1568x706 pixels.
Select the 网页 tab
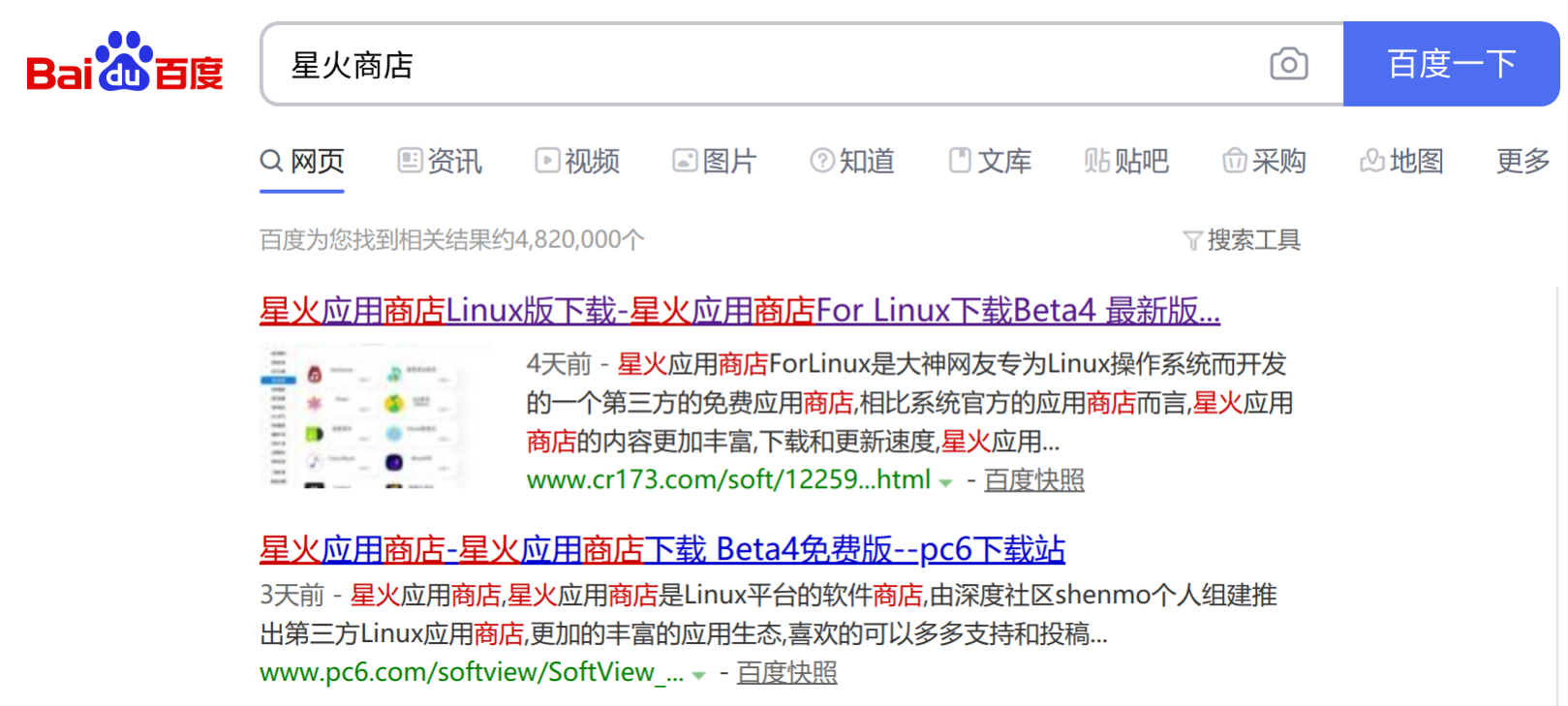[302, 160]
